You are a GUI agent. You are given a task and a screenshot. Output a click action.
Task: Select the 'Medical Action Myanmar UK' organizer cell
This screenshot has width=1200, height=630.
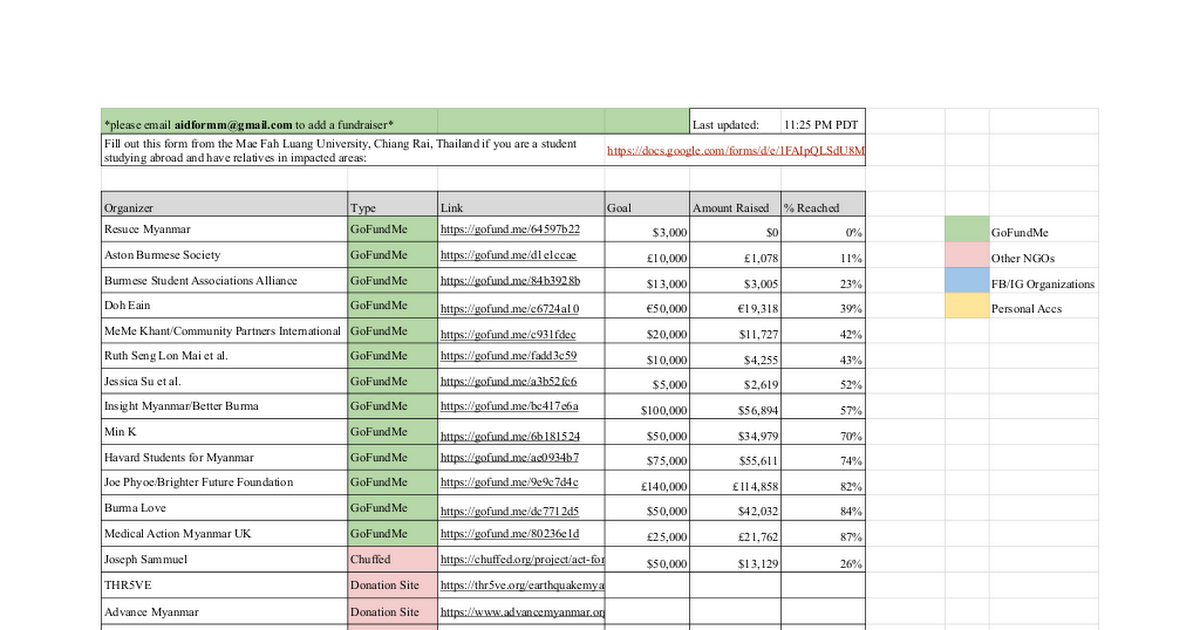(224, 535)
